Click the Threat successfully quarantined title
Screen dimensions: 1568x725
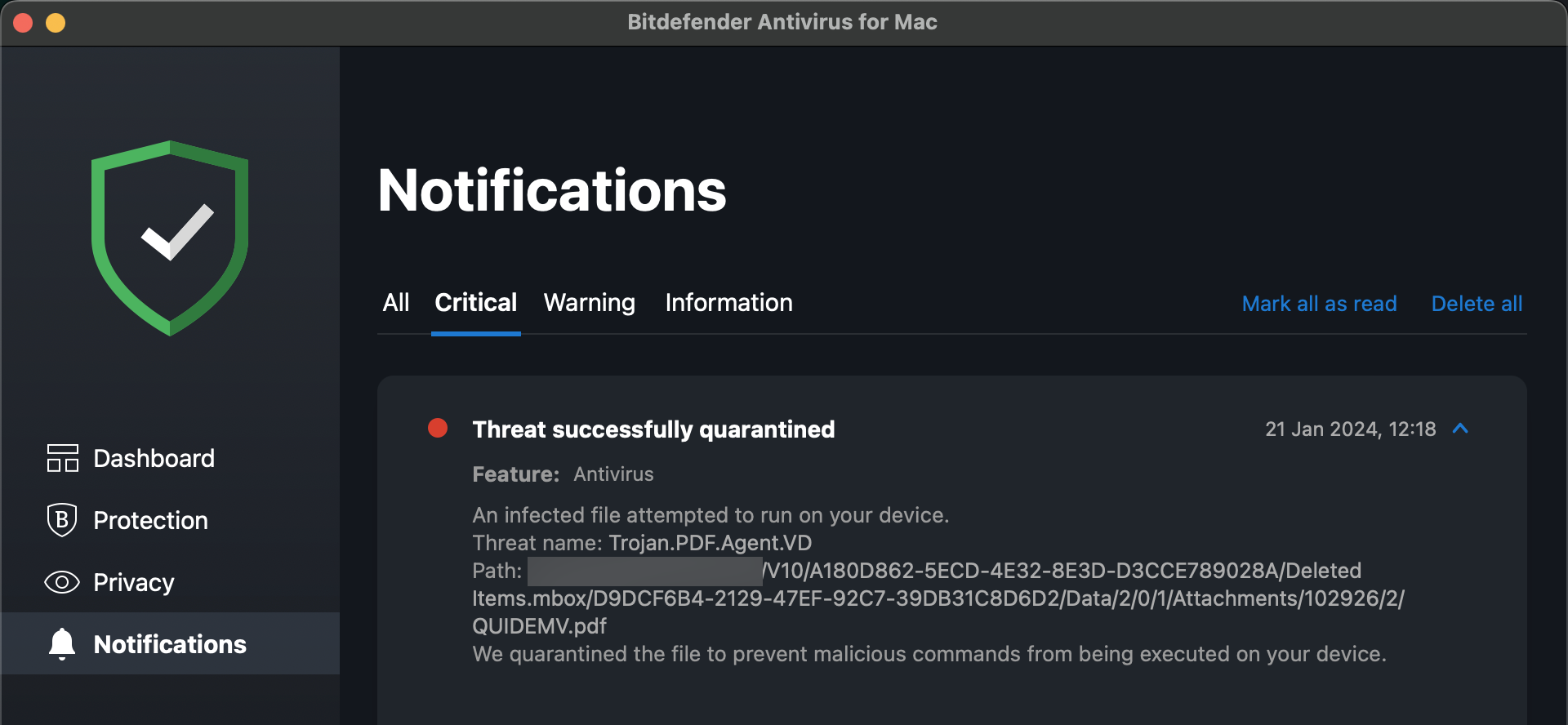click(654, 429)
